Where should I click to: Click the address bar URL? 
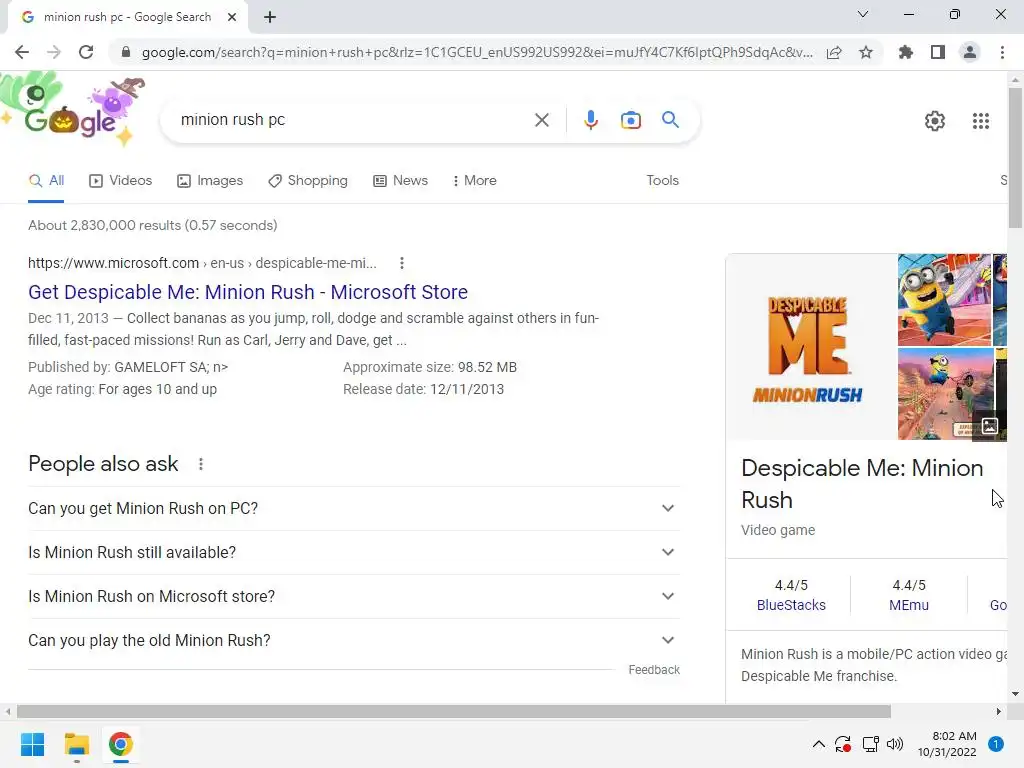477,52
